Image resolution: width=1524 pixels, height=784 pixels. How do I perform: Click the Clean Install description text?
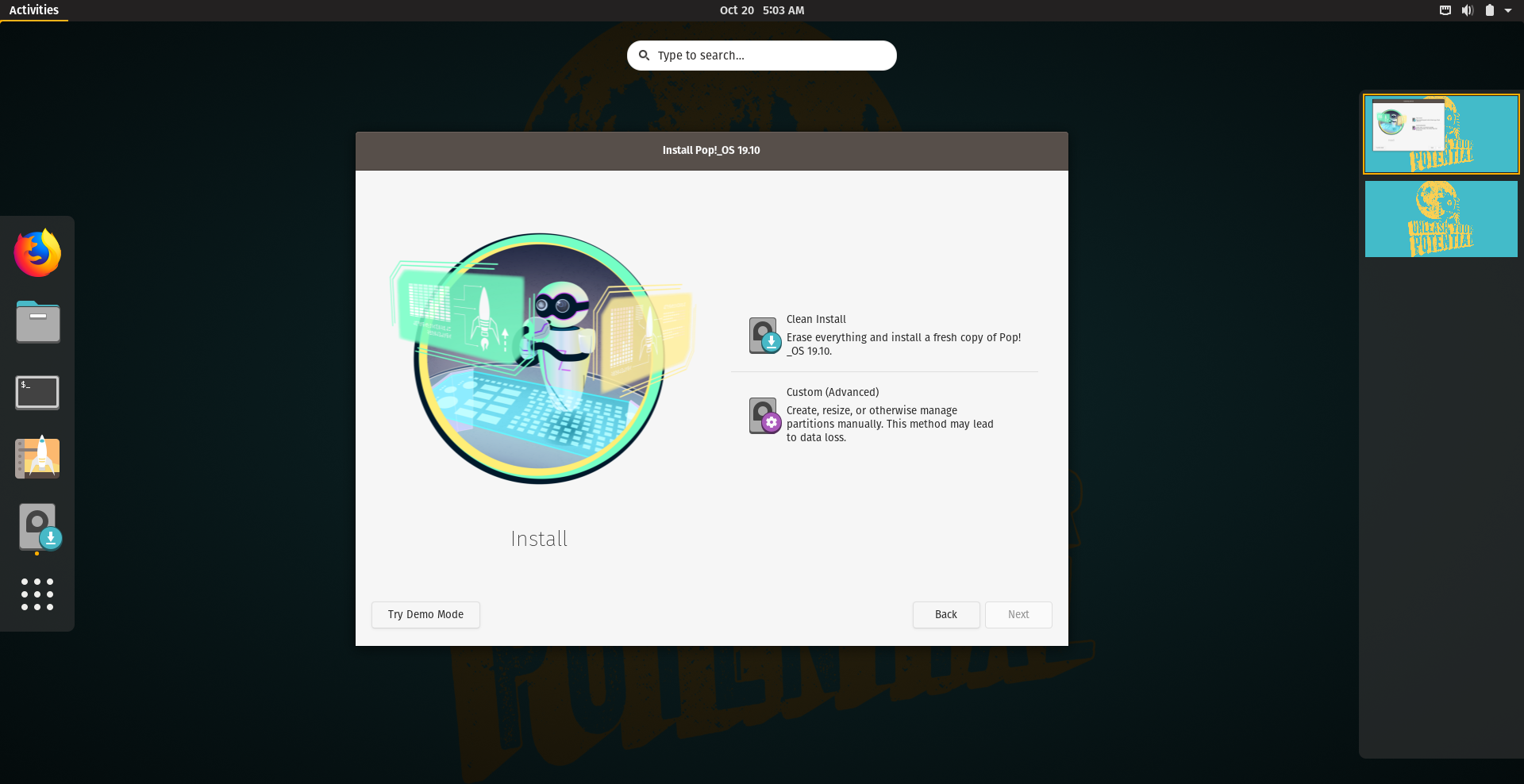[904, 344]
